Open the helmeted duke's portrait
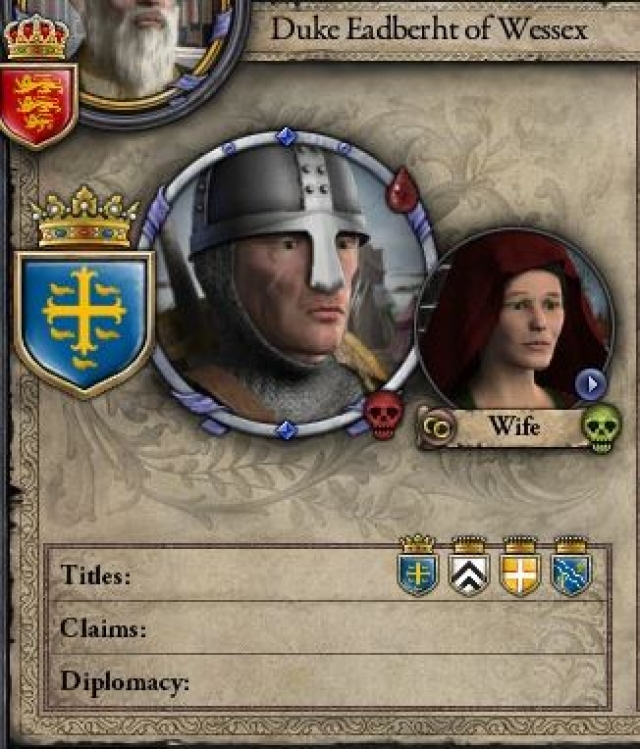Image resolution: width=640 pixels, height=749 pixels. (x=287, y=285)
